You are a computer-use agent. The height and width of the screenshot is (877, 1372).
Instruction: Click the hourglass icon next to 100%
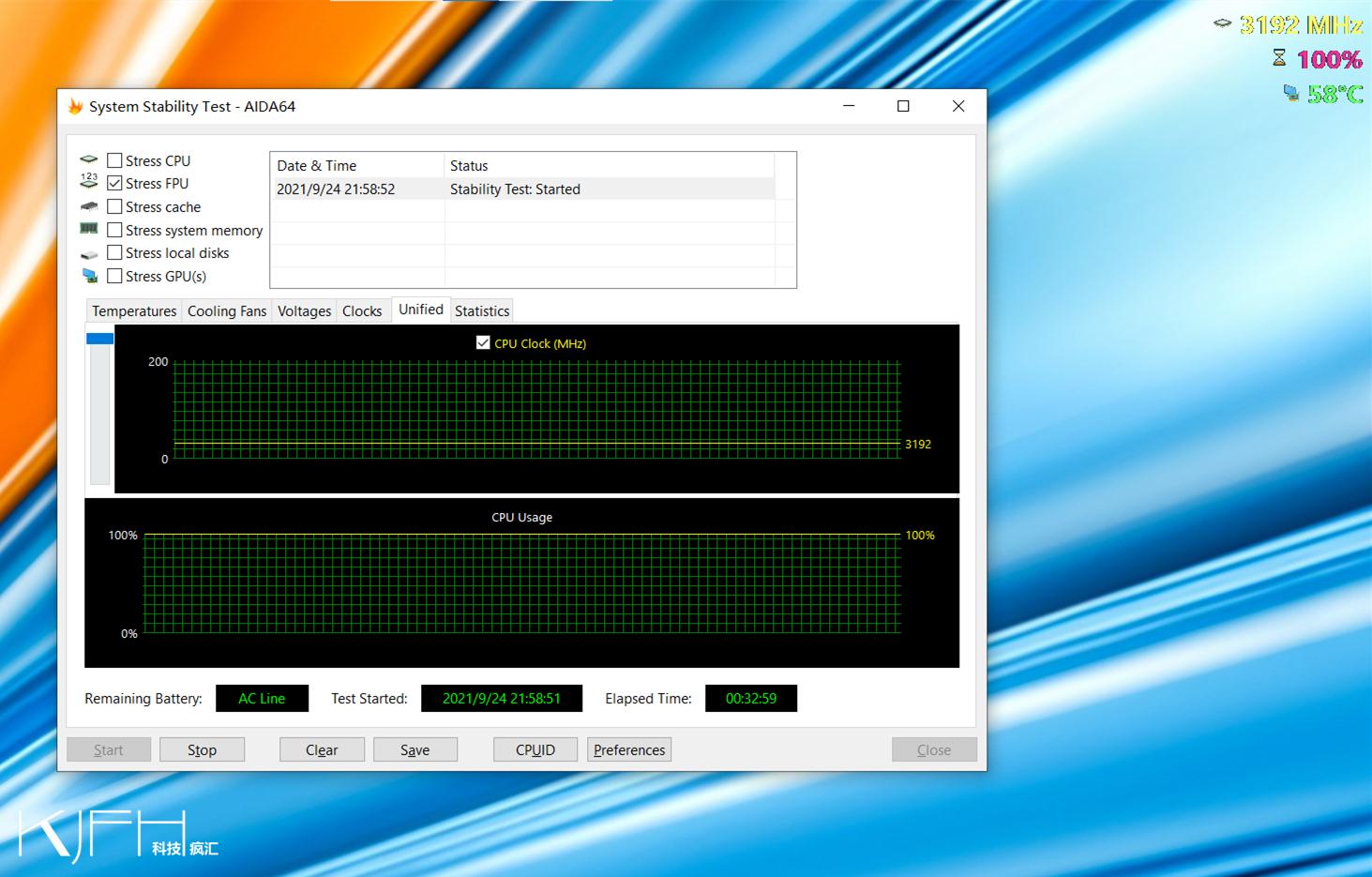click(1278, 57)
